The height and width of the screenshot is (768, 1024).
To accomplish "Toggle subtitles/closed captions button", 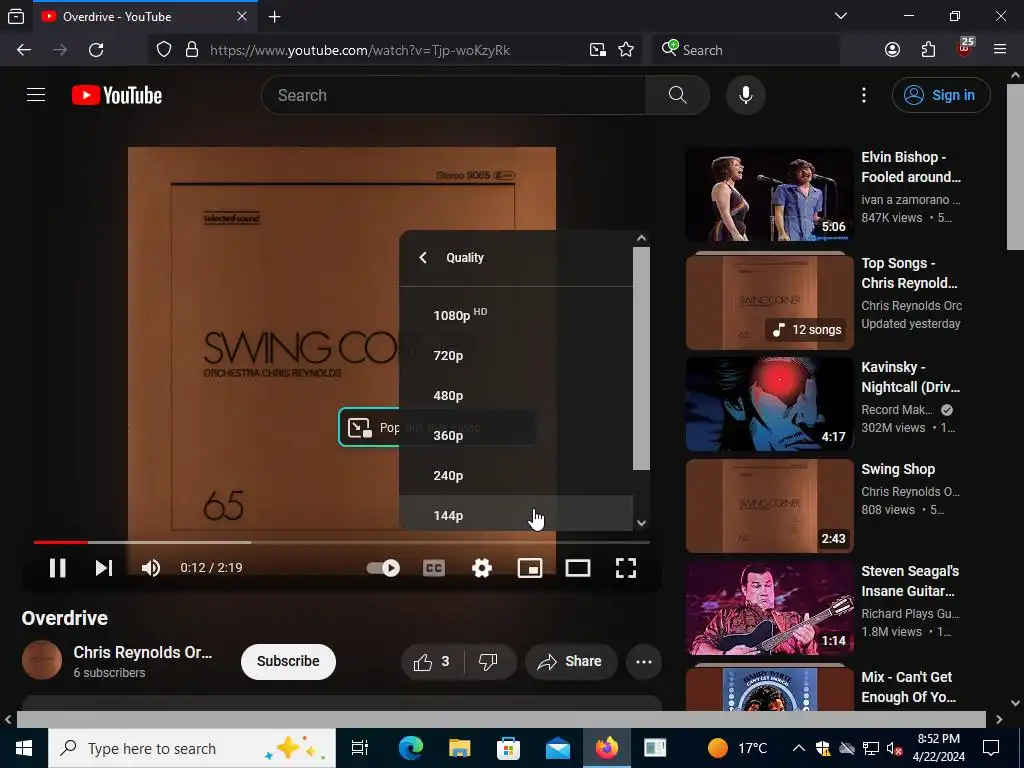I will (x=434, y=568).
